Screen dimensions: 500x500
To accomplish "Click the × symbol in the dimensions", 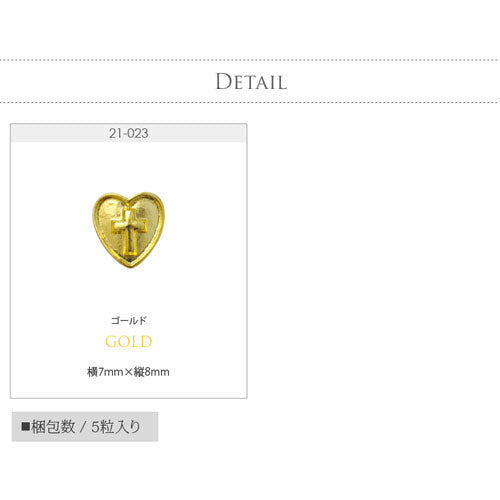I will coord(129,372).
